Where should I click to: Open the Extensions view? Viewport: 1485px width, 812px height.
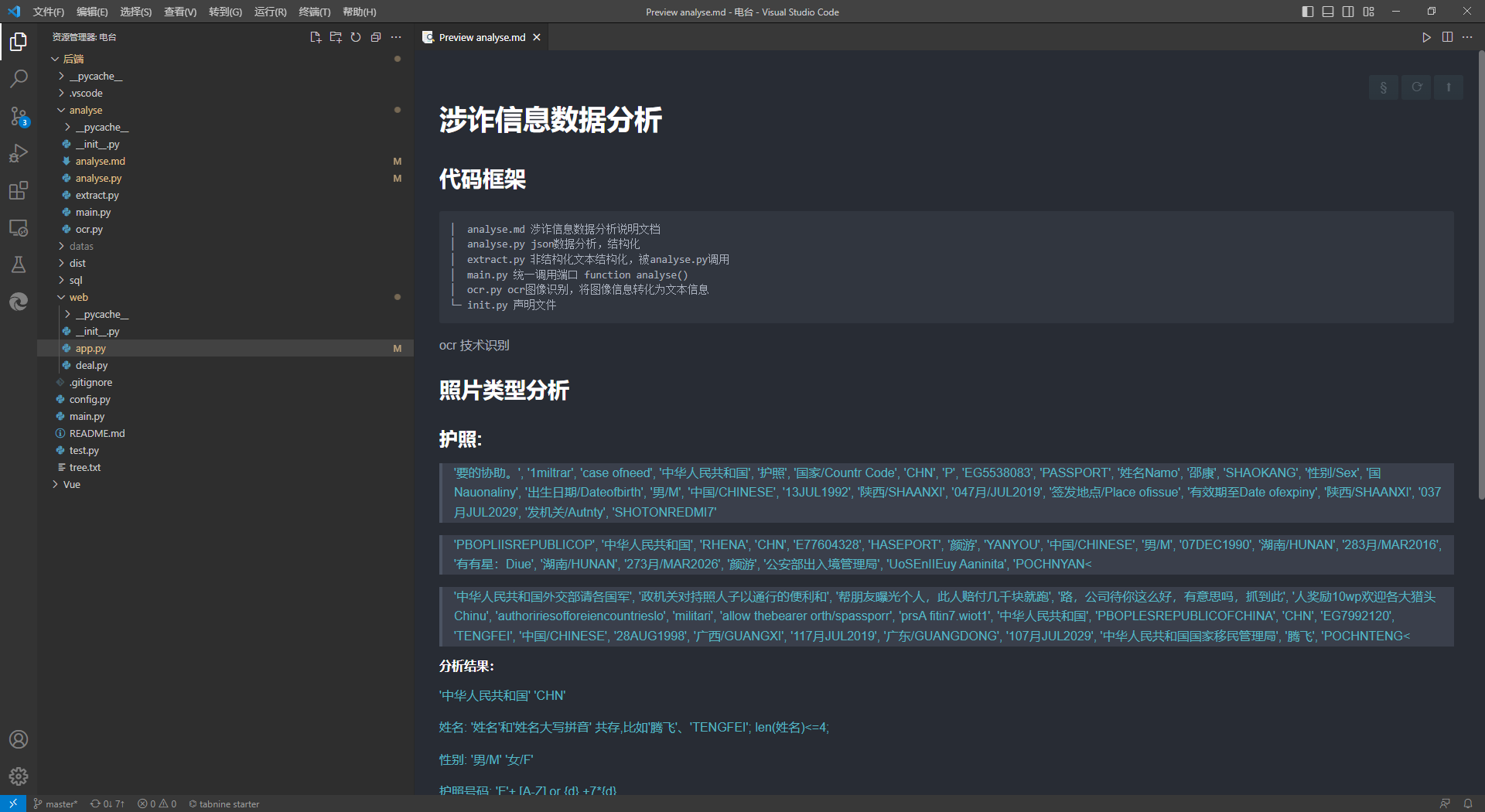(x=19, y=190)
